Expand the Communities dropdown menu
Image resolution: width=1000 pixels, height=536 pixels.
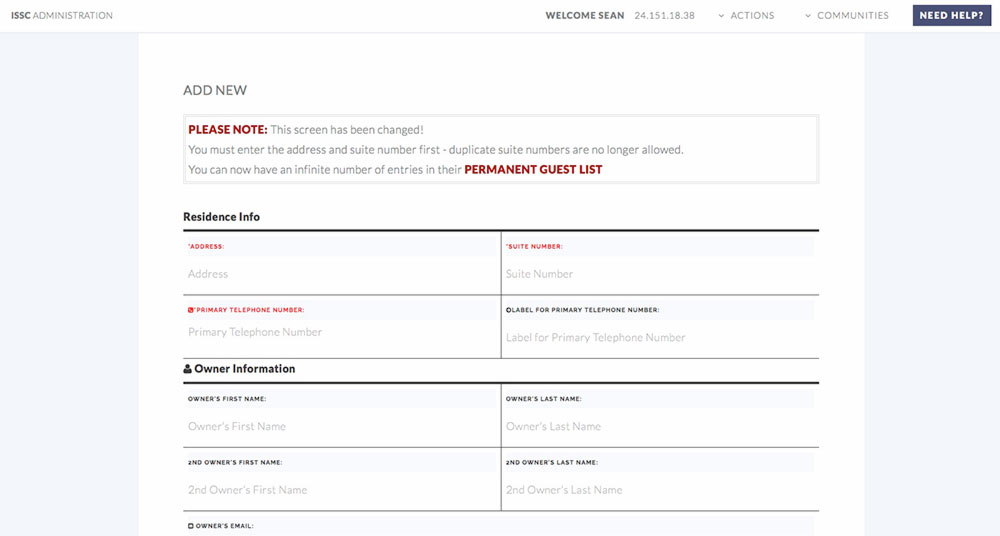[846, 15]
